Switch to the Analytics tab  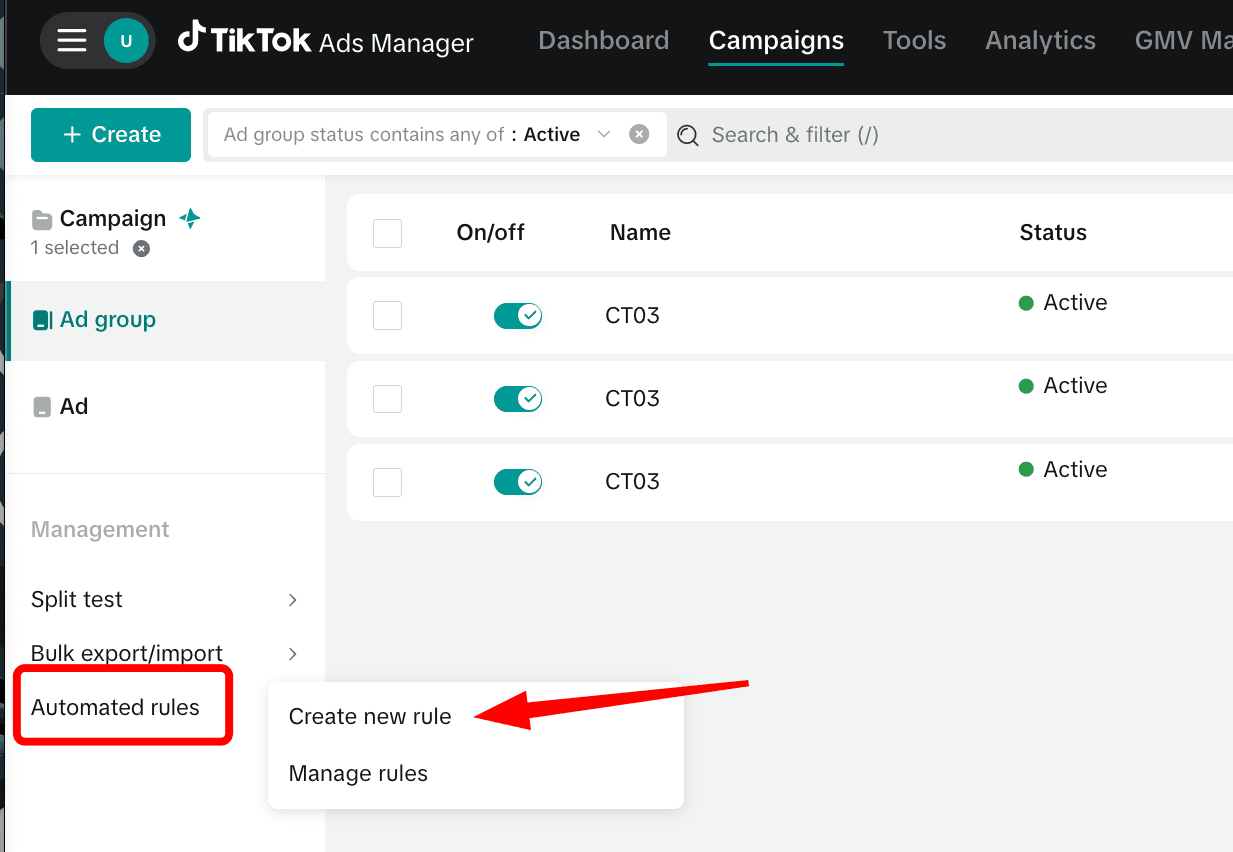(x=1040, y=40)
